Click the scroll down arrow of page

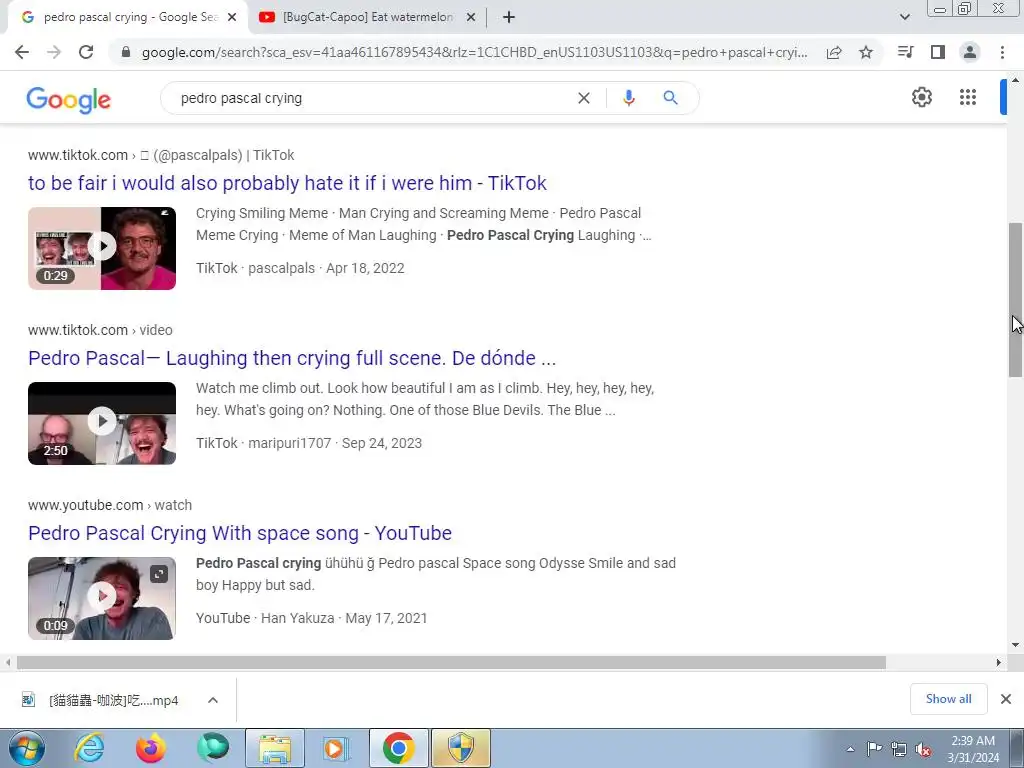click(1015, 645)
